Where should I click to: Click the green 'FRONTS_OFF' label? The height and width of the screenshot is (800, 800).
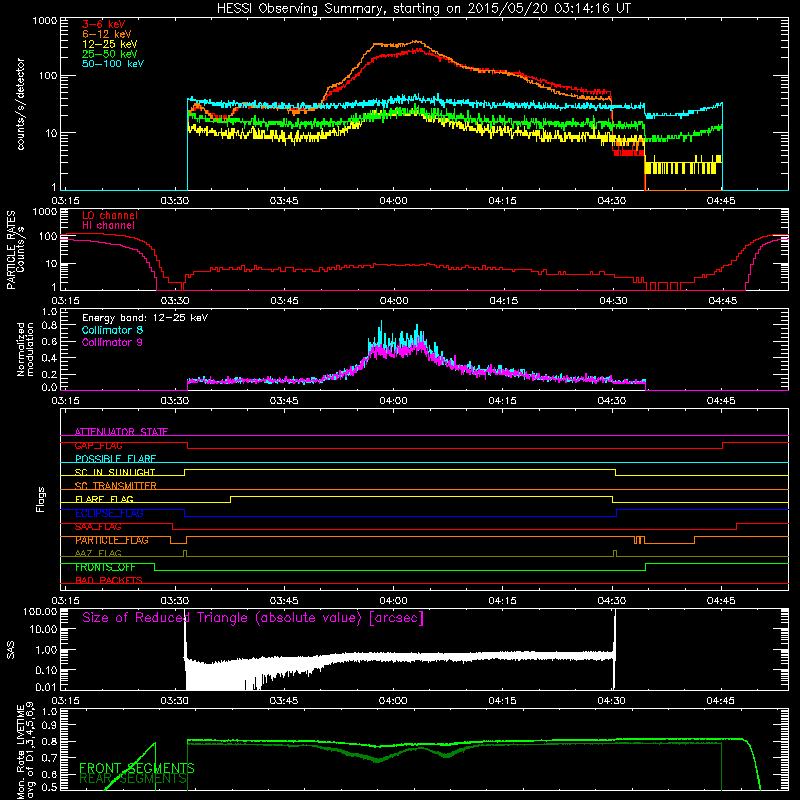pos(105,567)
